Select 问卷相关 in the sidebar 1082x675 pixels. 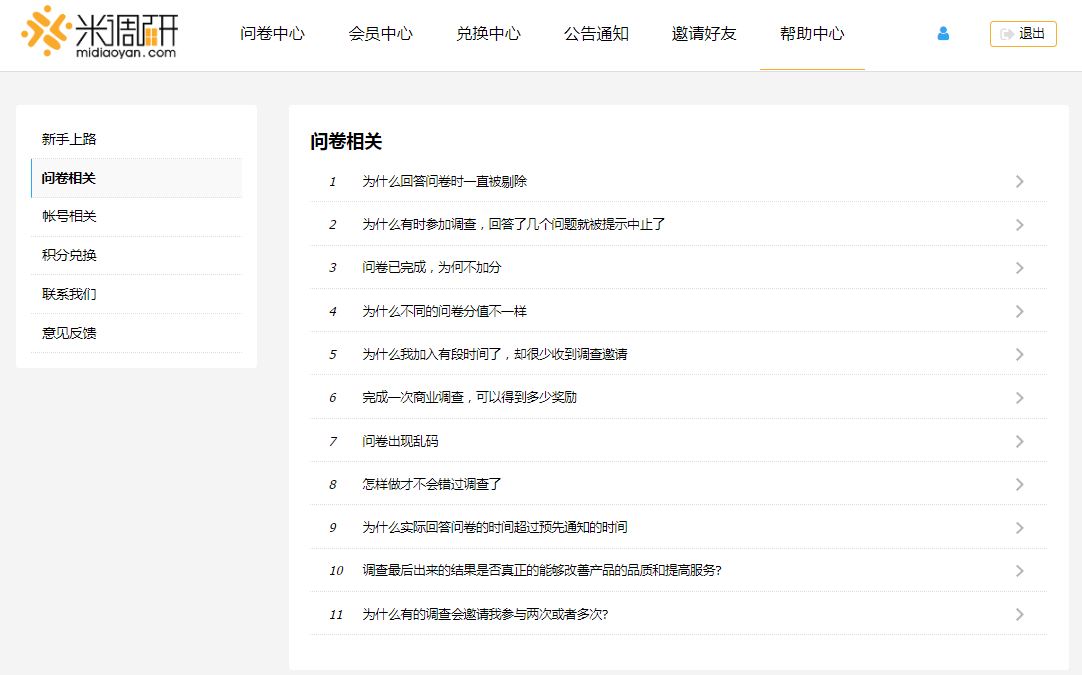coord(136,178)
